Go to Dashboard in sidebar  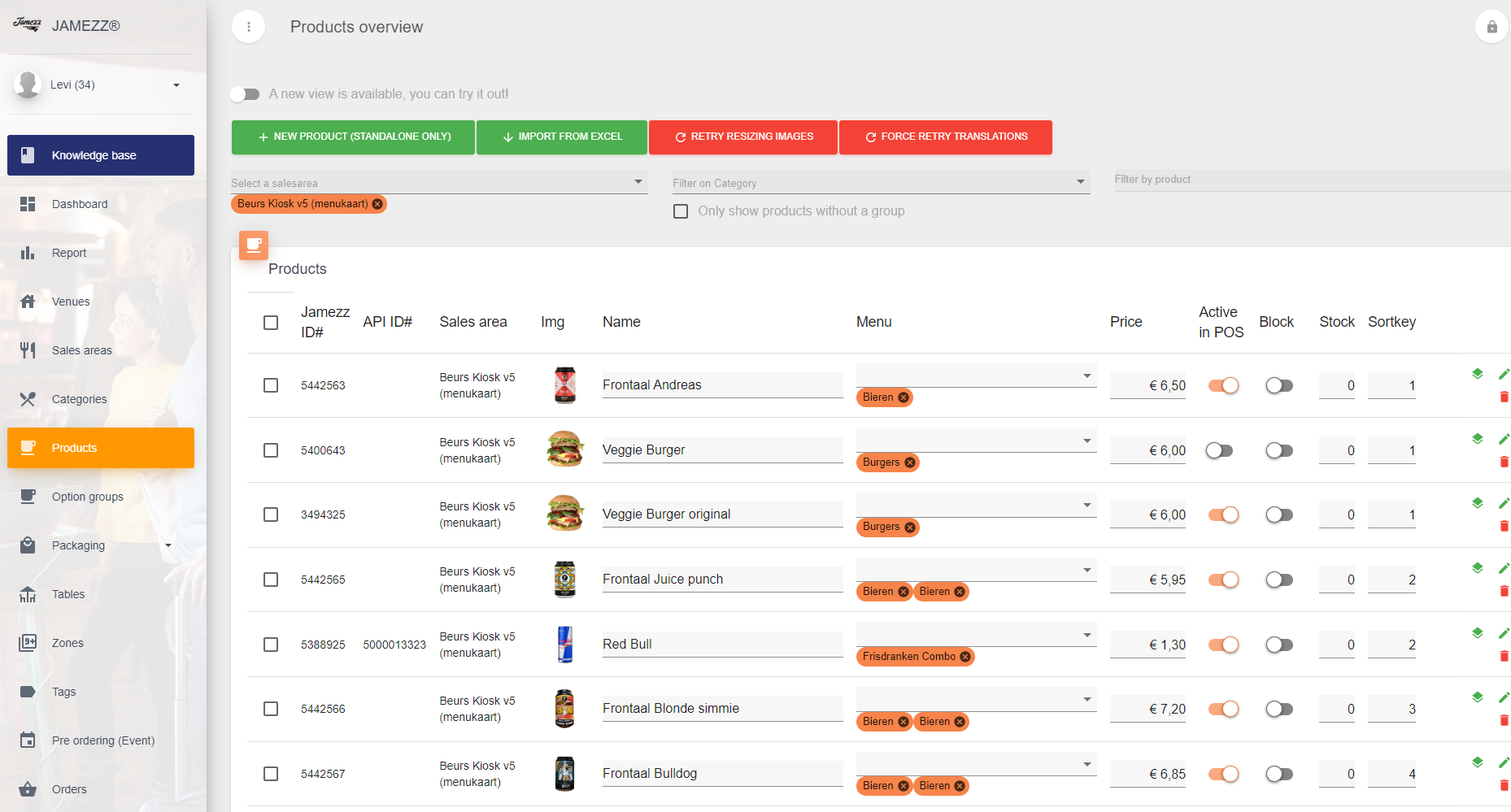pos(101,204)
